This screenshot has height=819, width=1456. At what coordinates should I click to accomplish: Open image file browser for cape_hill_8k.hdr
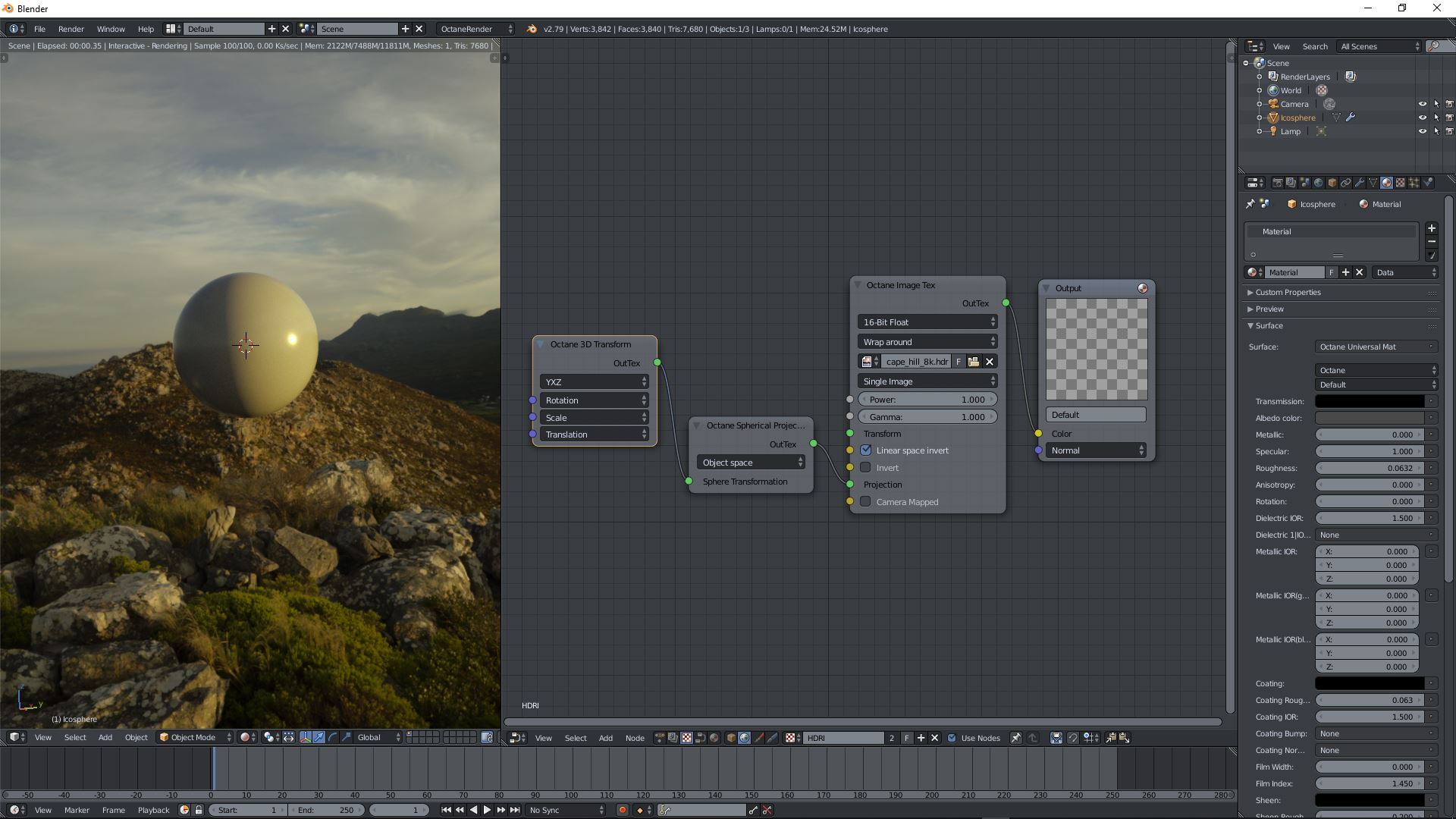(974, 362)
